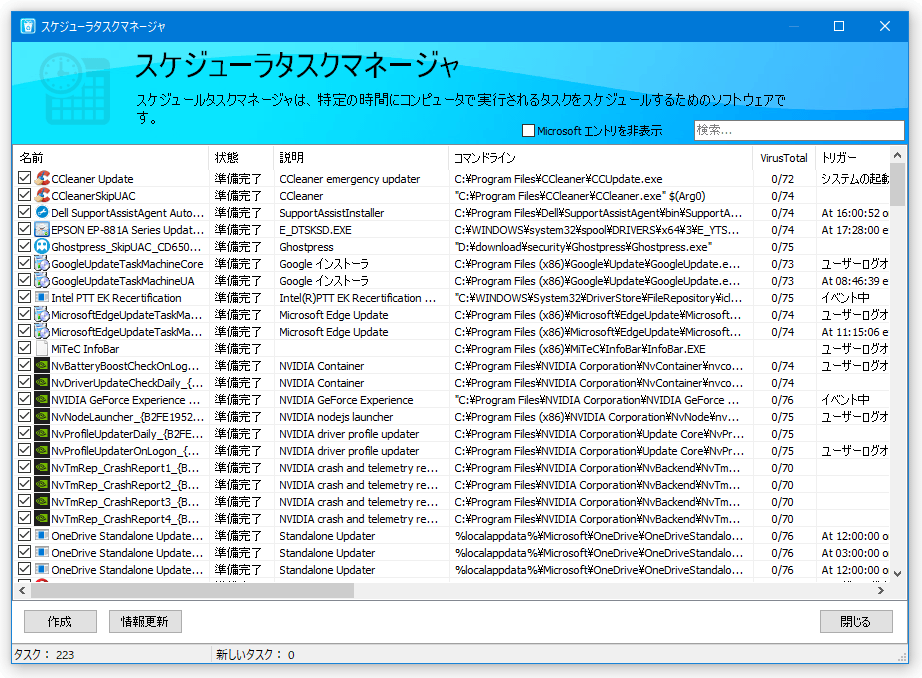Click the vertical scrollbar up arrow
This screenshot has height=678, width=922.
click(x=897, y=155)
